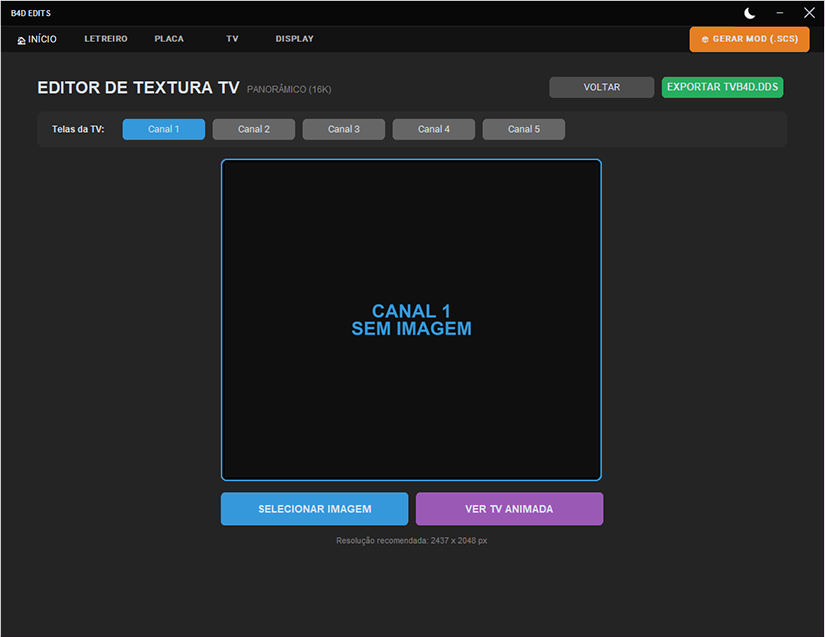Click the B4D EDITS title text
The height and width of the screenshot is (637, 825).
(x=31, y=13)
